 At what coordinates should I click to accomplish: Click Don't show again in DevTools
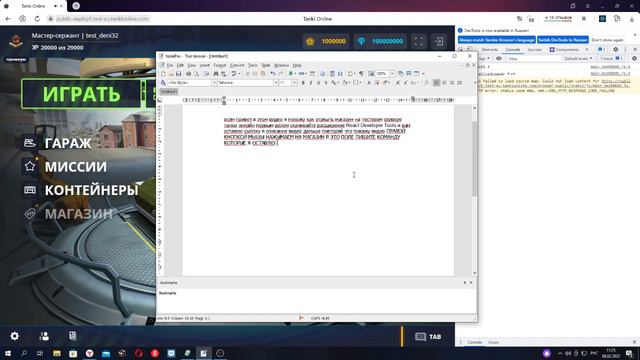tap(607, 40)
